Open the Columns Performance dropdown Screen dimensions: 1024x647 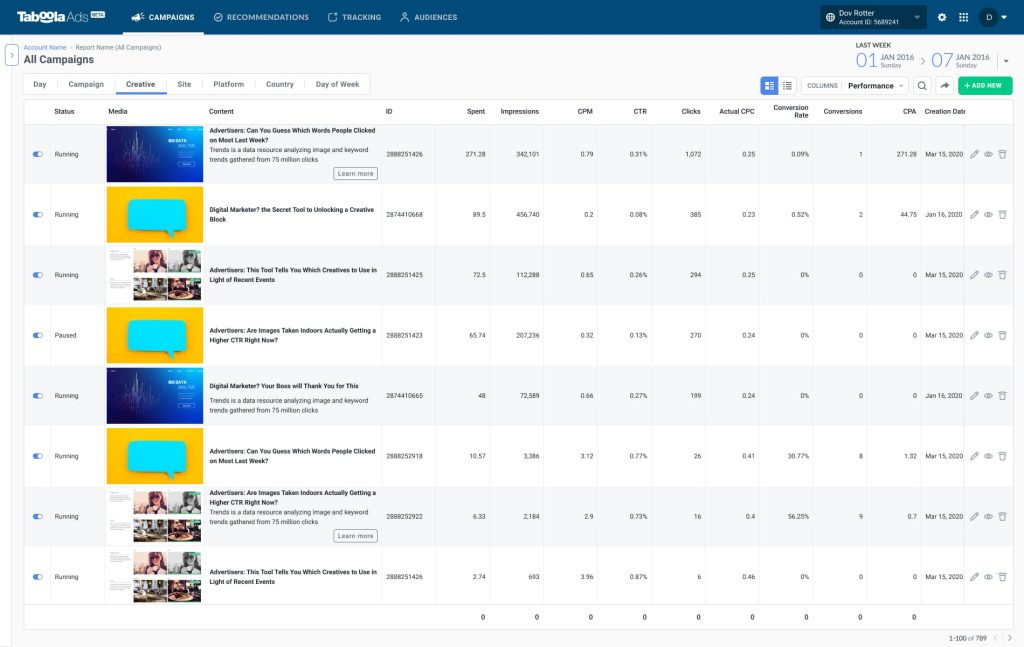pyautogui.click(x=854, y=86)
